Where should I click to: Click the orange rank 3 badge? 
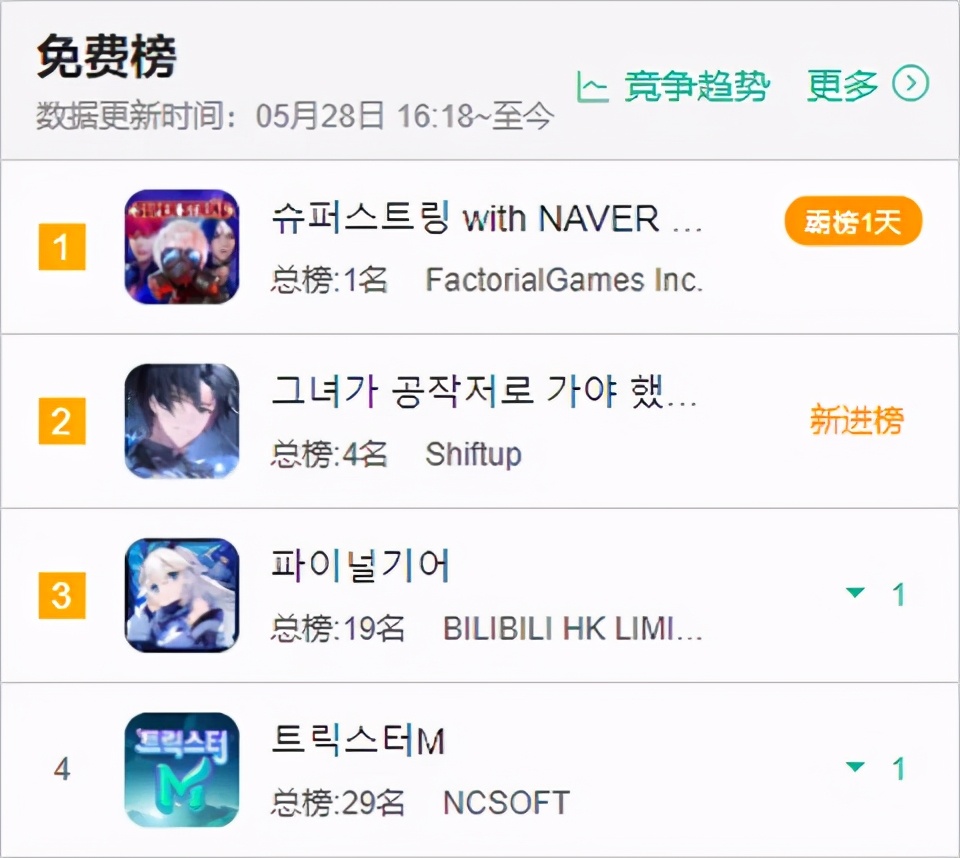(62, 595)
